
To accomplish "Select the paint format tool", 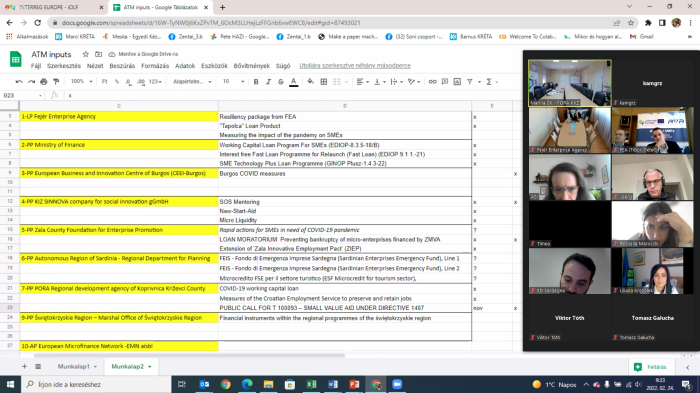I will point(56,82).
